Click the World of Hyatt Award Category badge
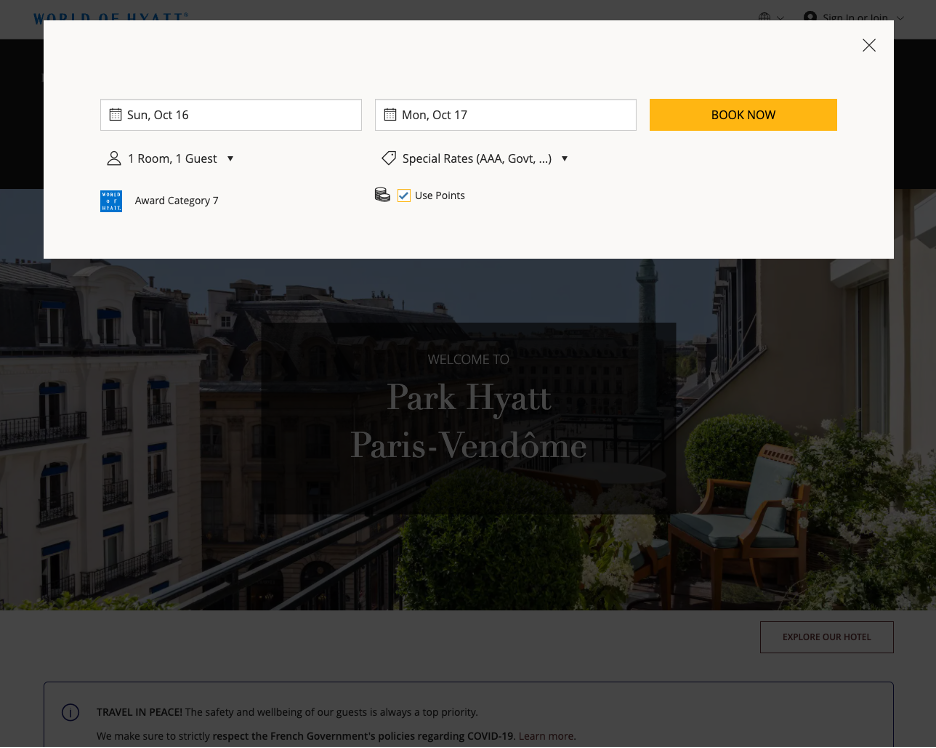 (110, 200)
